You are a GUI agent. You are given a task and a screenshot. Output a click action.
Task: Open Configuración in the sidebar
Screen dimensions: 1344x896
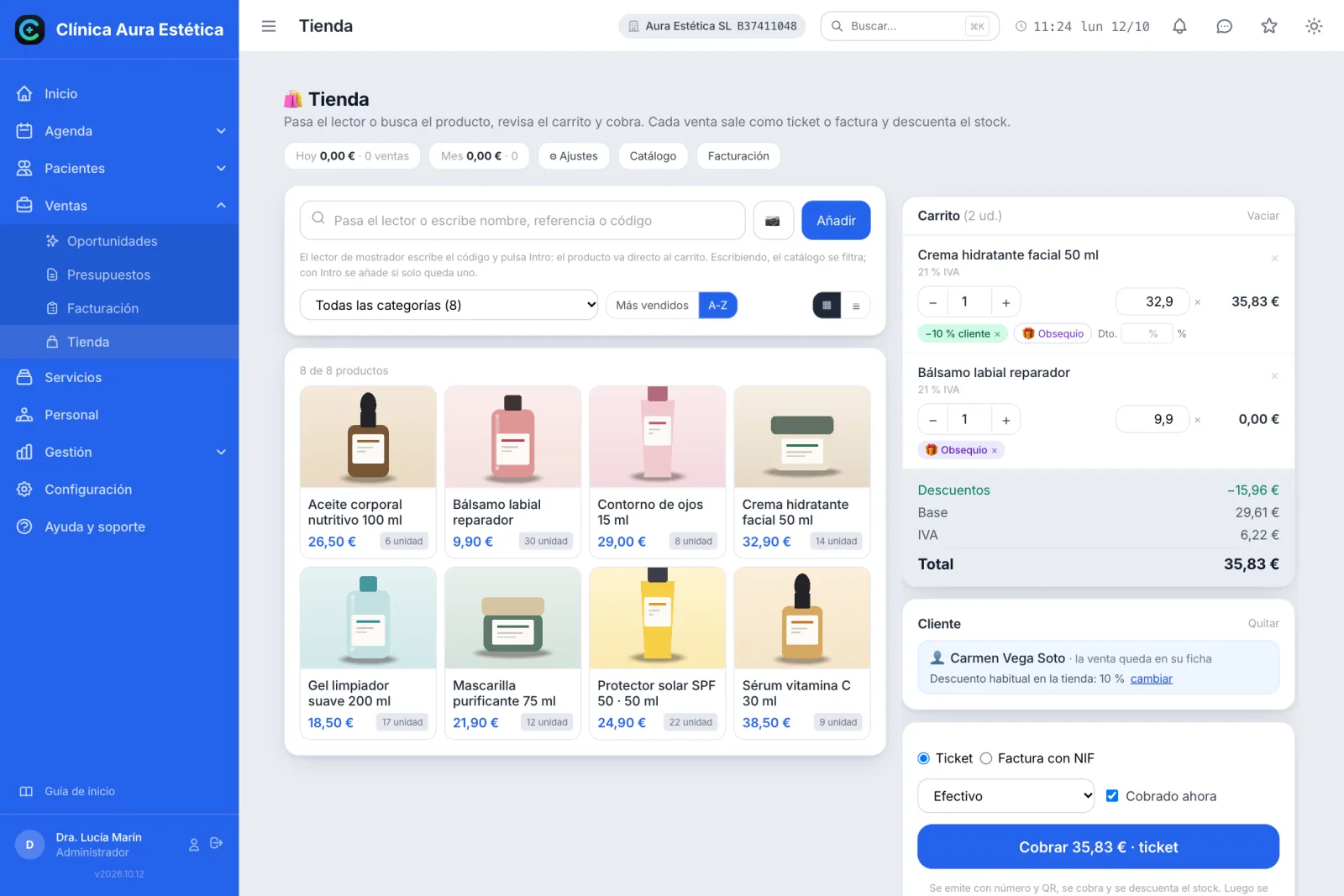coord(119,490)
